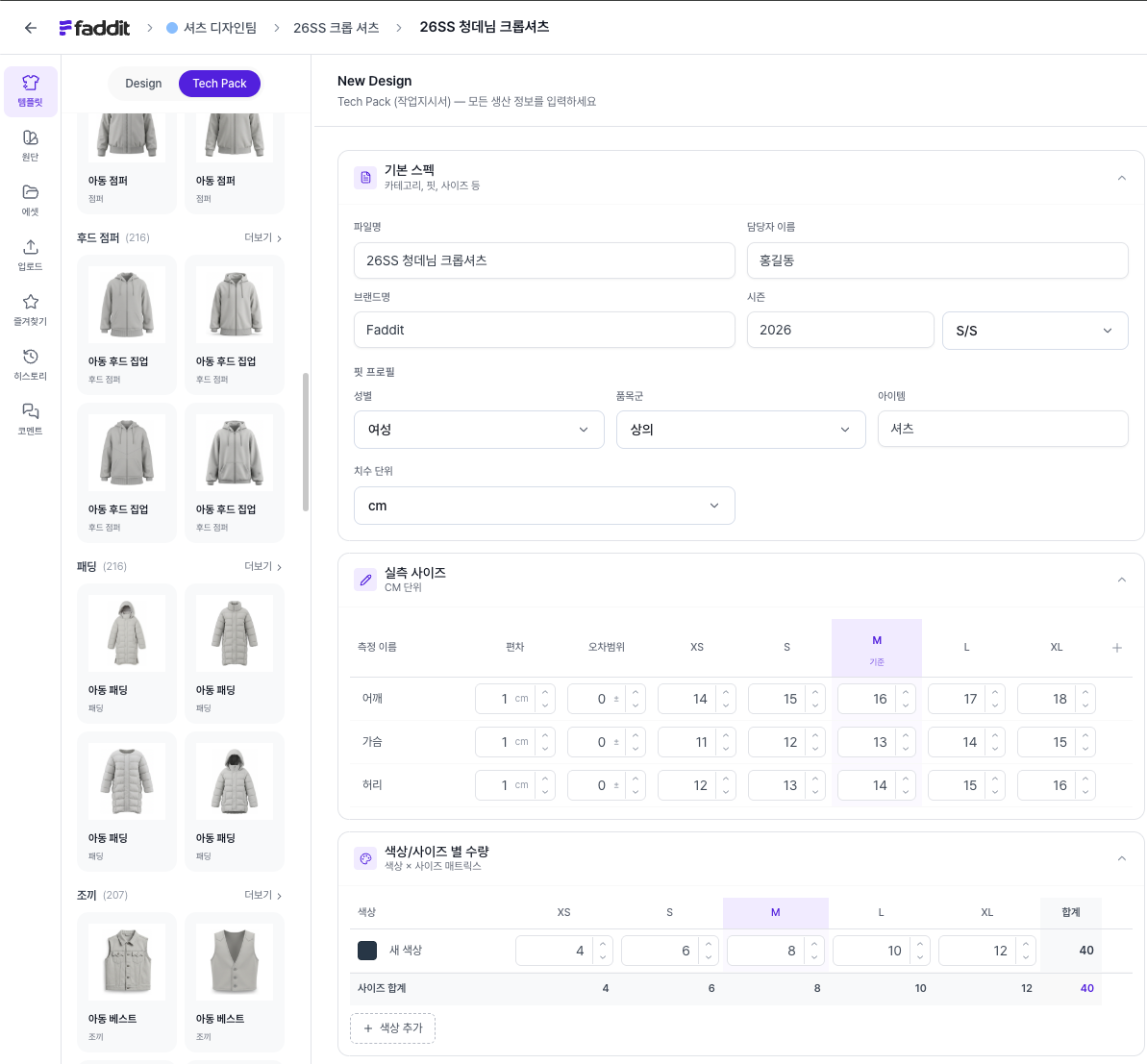Collapse the 실측 사이즈 section
This screenshot has height=1064, width=1147.
click(1121, 580)
